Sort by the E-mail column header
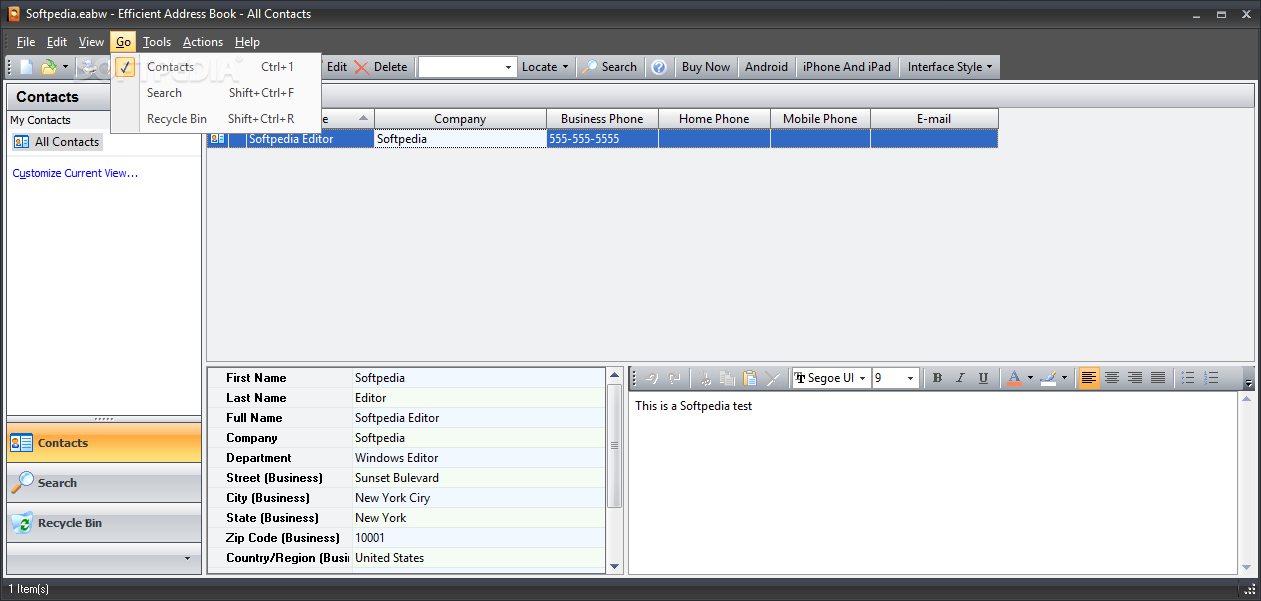Screen dimensions: 1261x601 [x=934, y=119]
